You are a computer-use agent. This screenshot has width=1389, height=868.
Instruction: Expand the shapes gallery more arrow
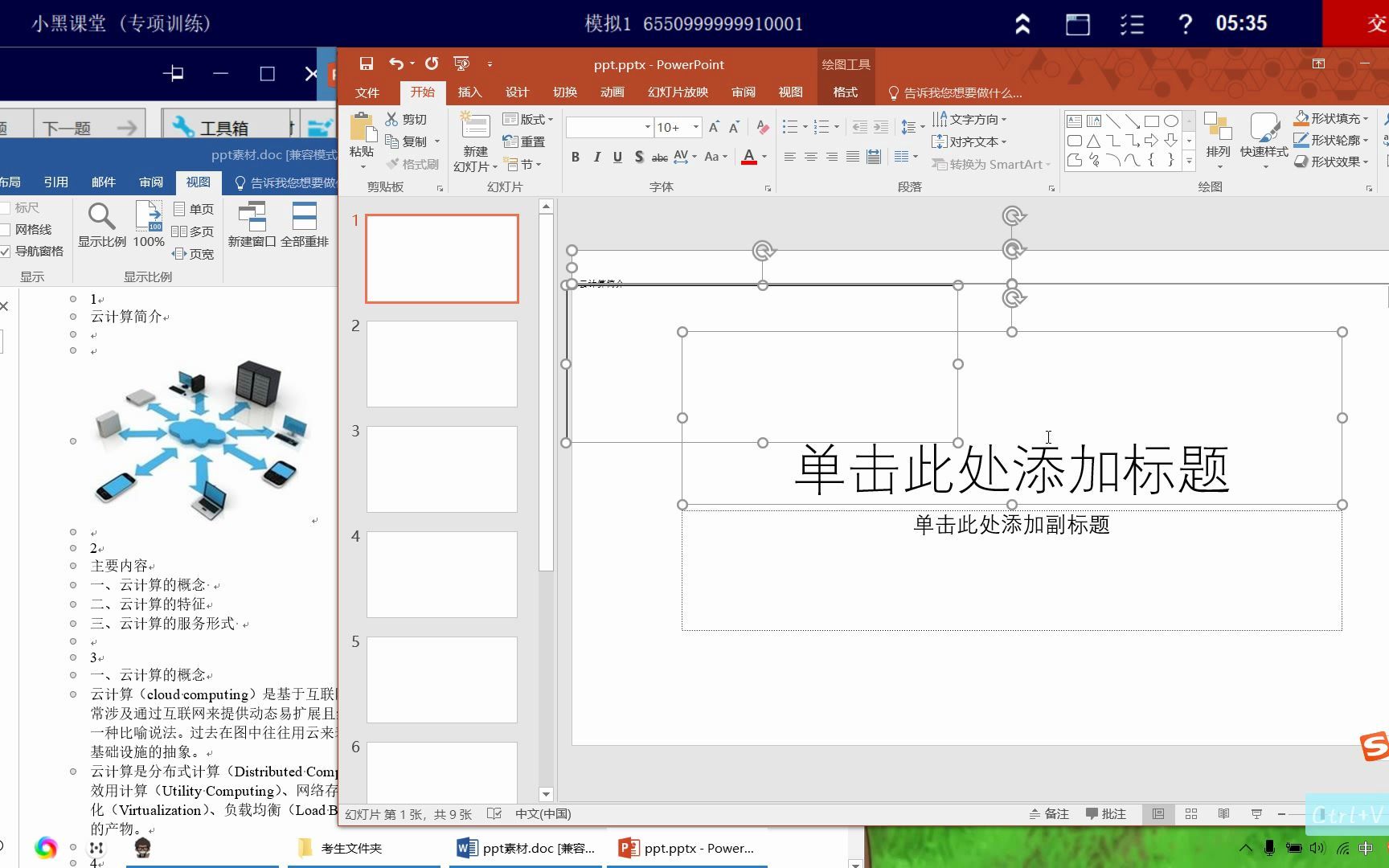pos(1189,160)
